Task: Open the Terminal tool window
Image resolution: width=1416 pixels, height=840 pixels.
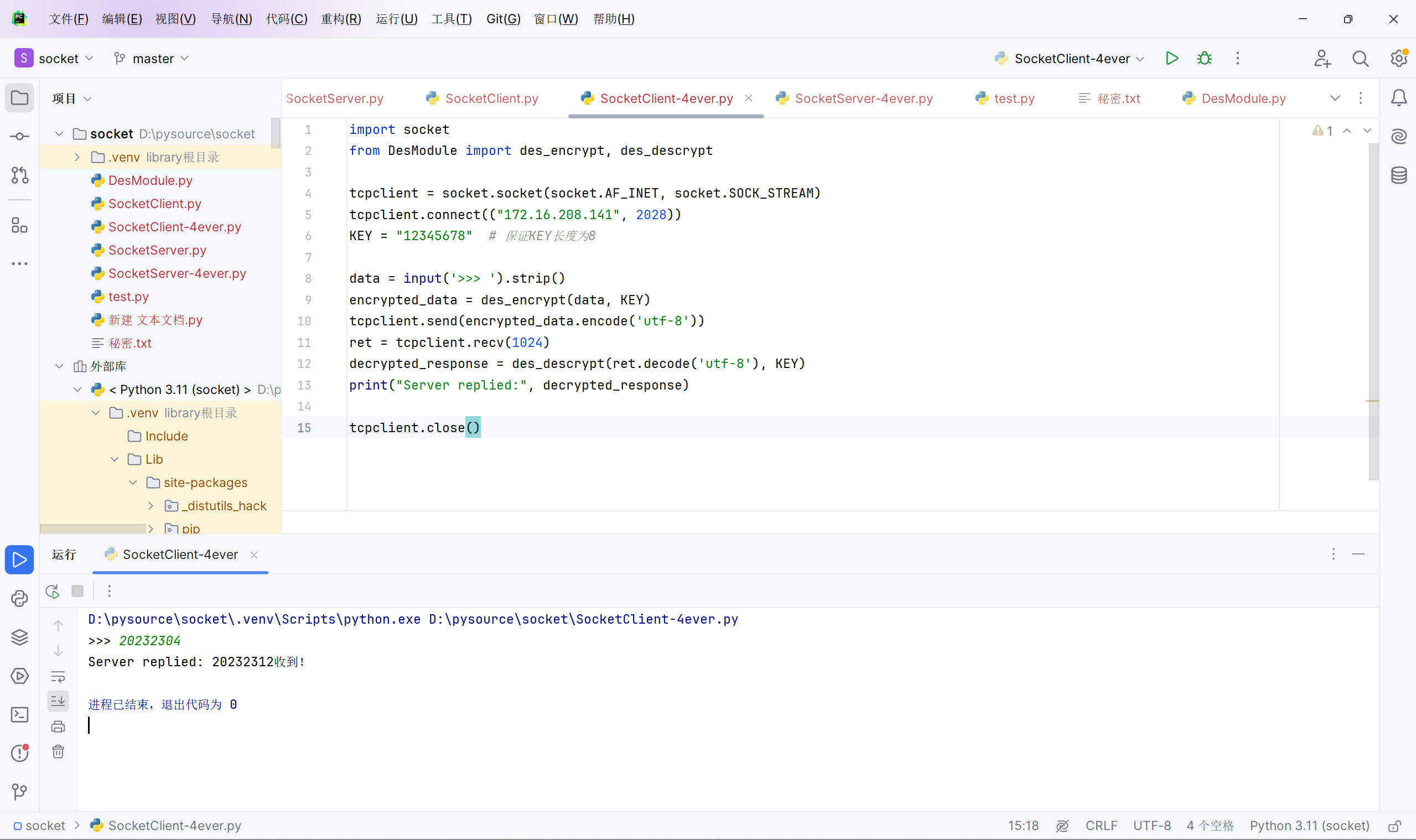Action: point(19,715)
